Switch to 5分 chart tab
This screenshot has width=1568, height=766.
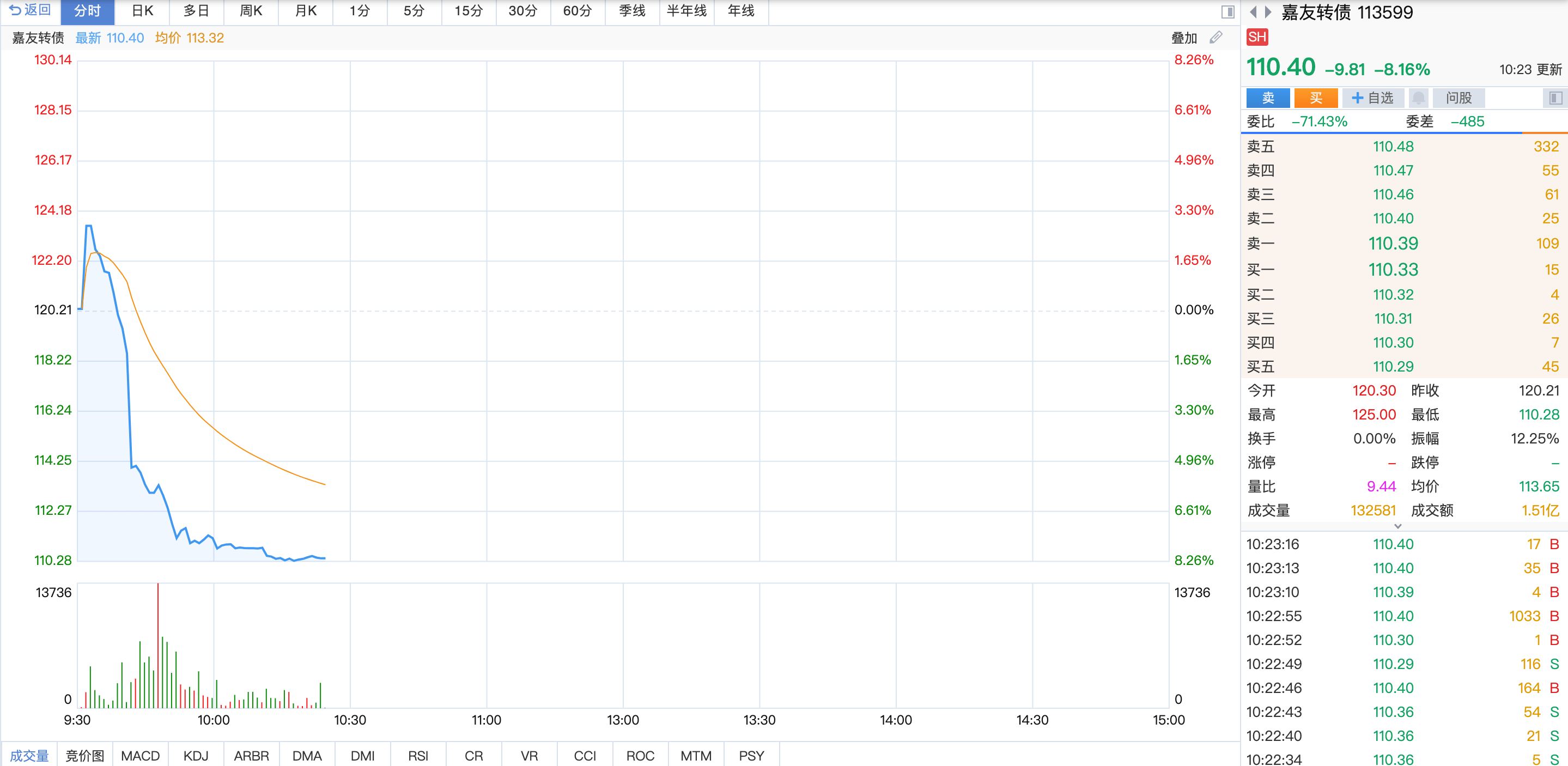click(x=414, y=11)
